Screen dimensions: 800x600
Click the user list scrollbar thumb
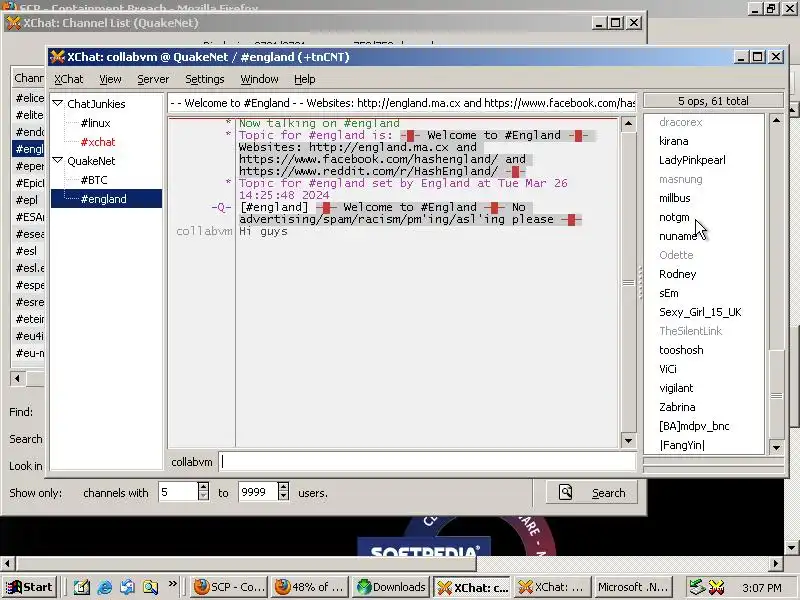[x=776, y=395]
